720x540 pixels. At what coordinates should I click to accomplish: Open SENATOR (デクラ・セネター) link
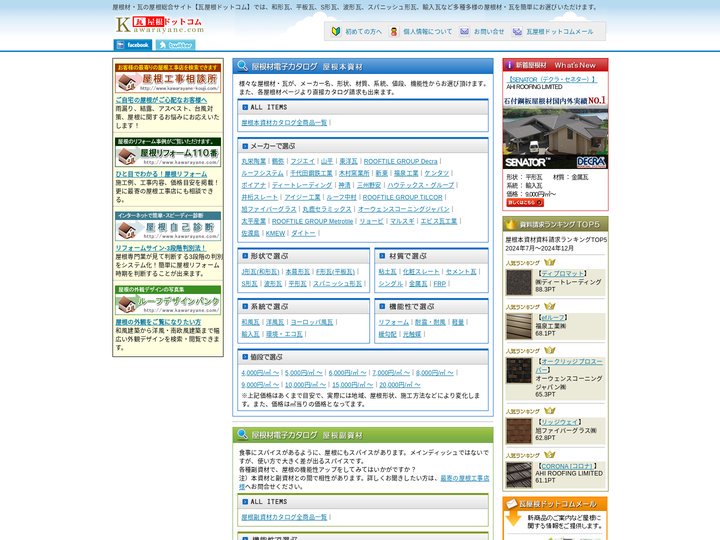(x=551, y=79)
